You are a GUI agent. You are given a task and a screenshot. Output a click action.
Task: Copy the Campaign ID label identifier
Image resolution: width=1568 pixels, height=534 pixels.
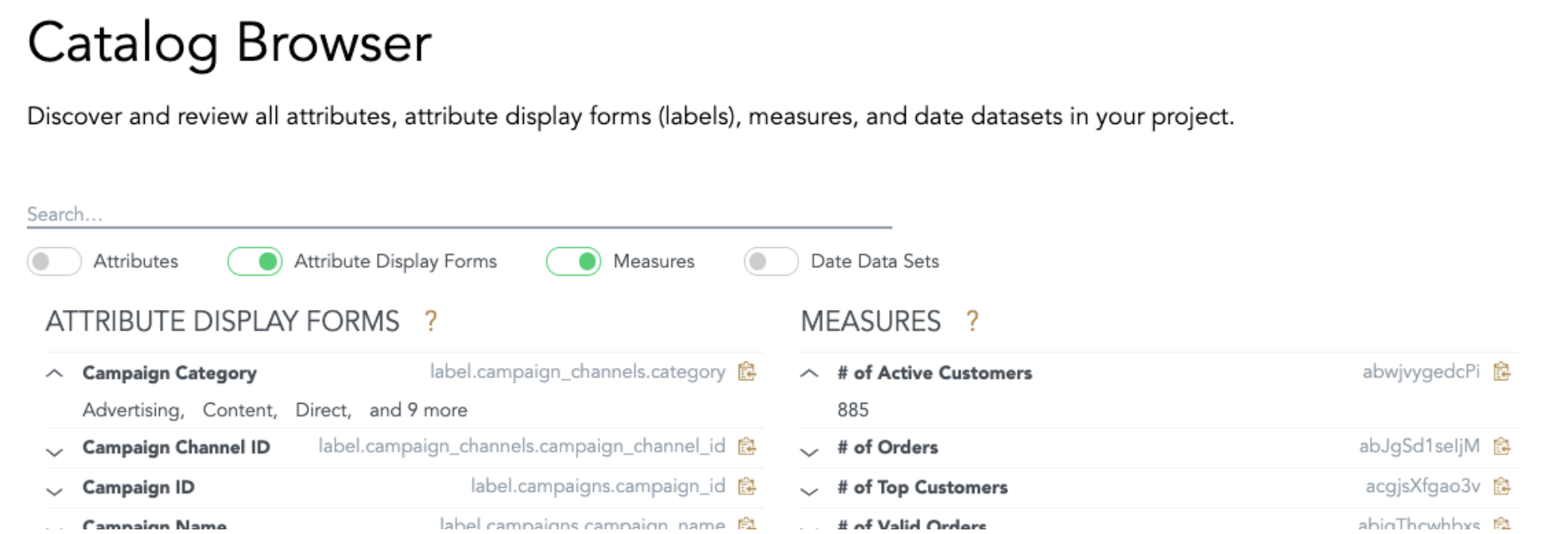[x=747, y=486]
